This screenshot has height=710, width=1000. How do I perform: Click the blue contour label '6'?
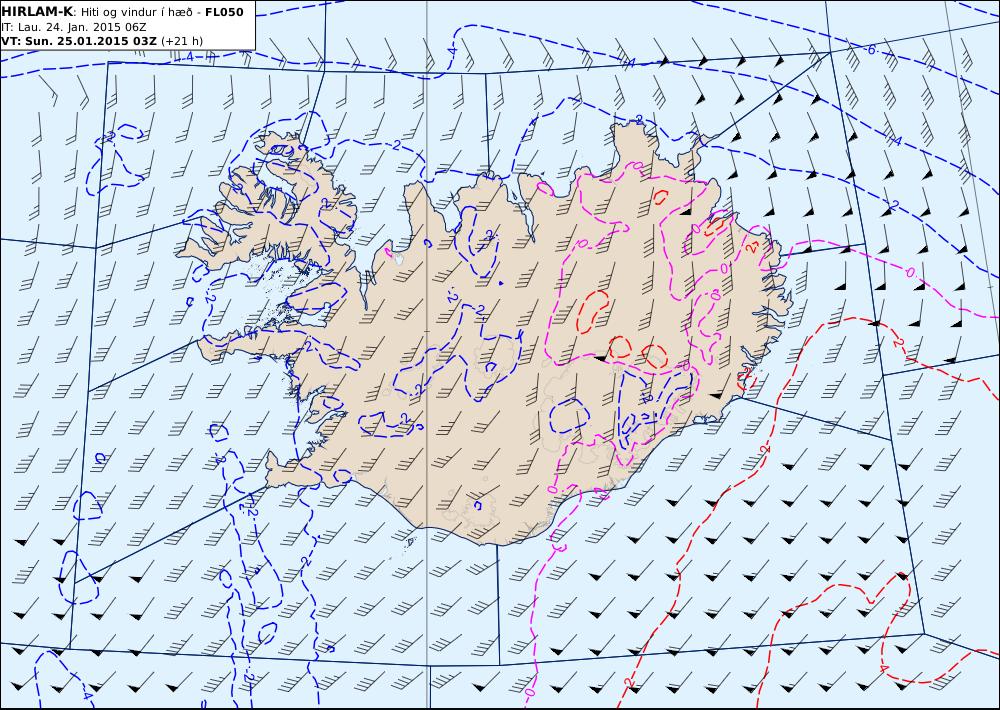click(x=872, y=50)
